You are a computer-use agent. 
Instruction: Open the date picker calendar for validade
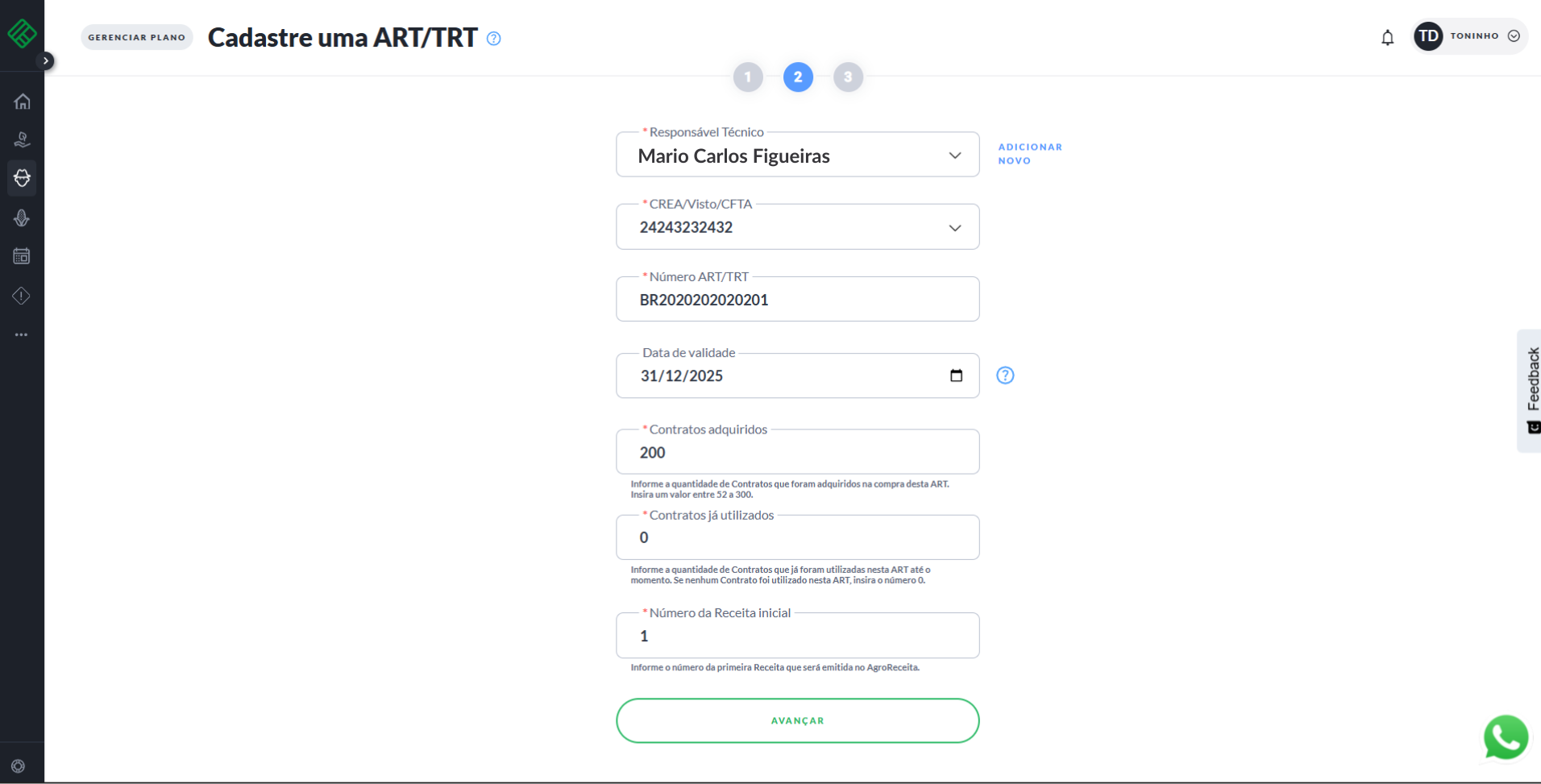pyautogui.click(x=956, y=375)
